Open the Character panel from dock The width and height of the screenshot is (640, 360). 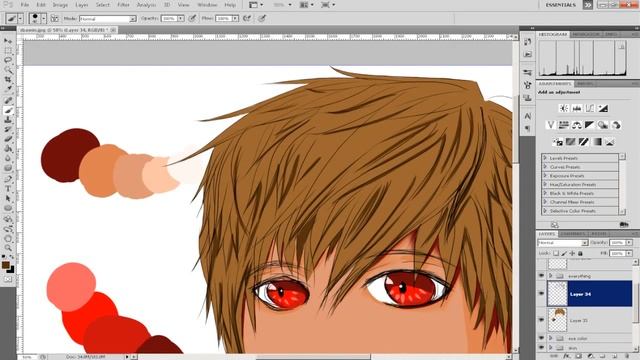[x=527, y=116]
